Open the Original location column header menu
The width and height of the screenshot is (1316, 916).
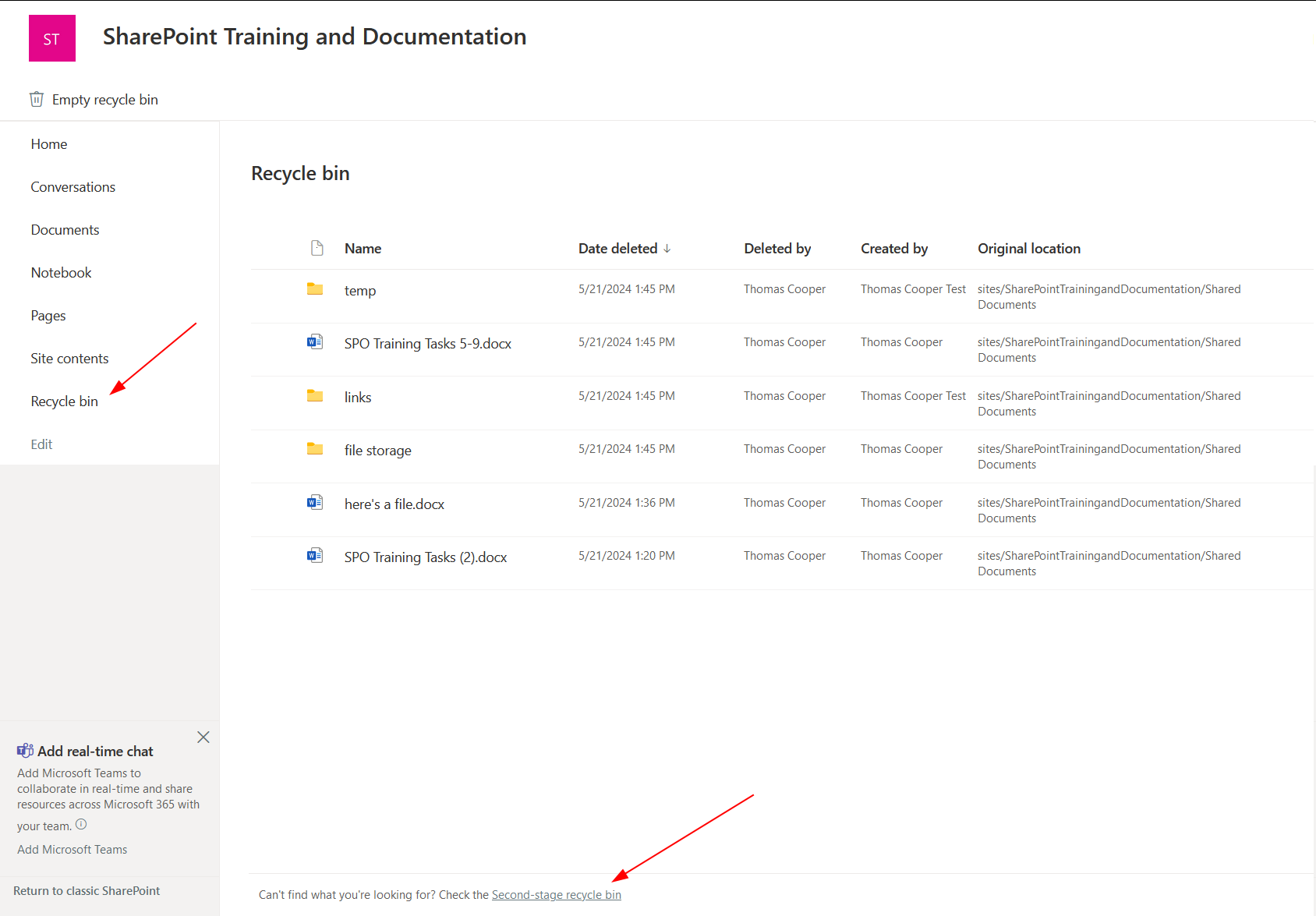point(1029,249)
